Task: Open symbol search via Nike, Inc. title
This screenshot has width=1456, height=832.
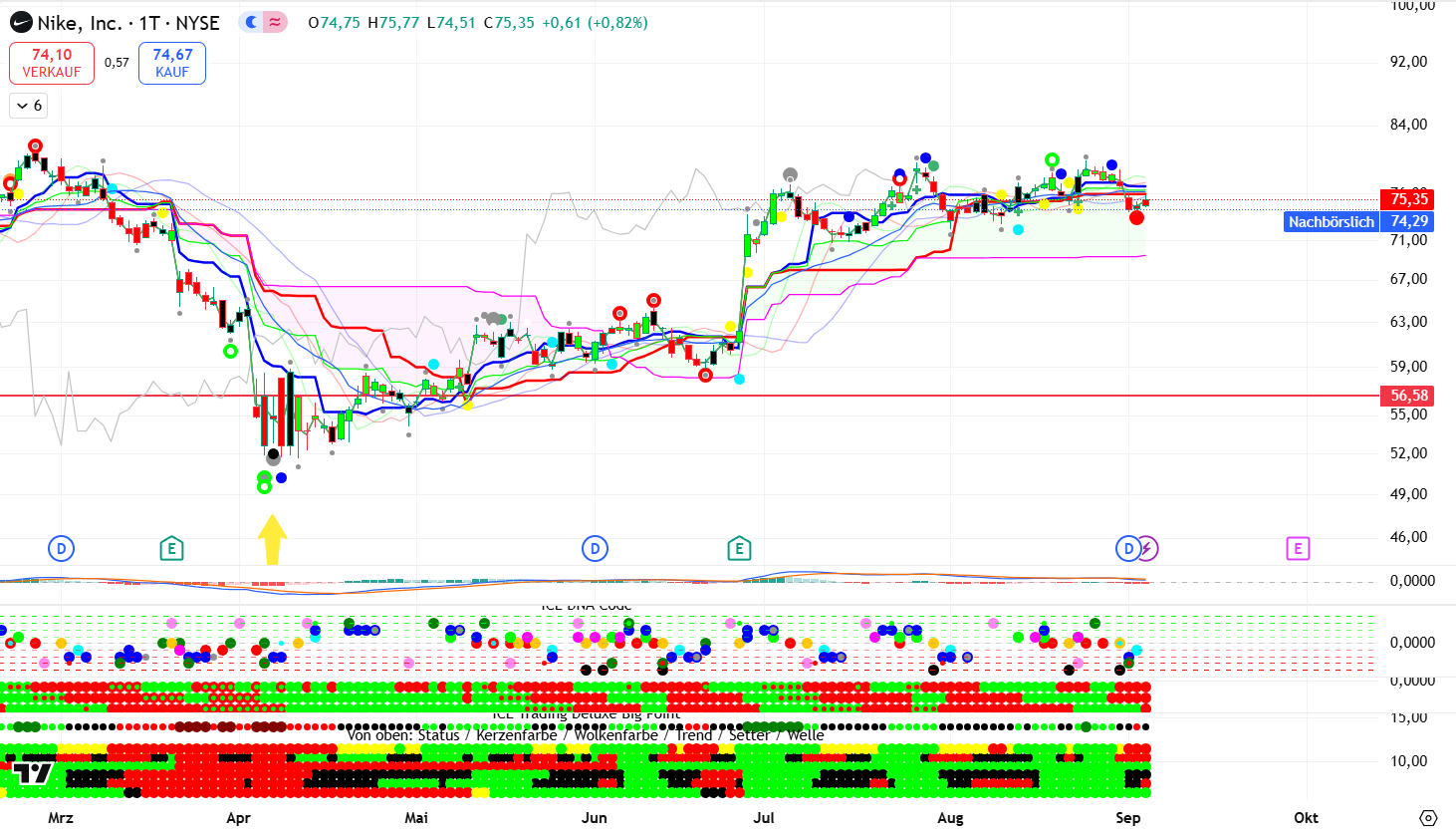Action: point(80,23)
